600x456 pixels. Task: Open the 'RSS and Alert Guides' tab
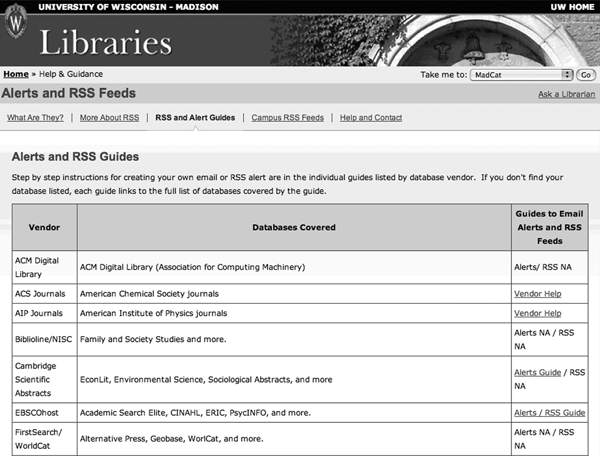[195, 118]
